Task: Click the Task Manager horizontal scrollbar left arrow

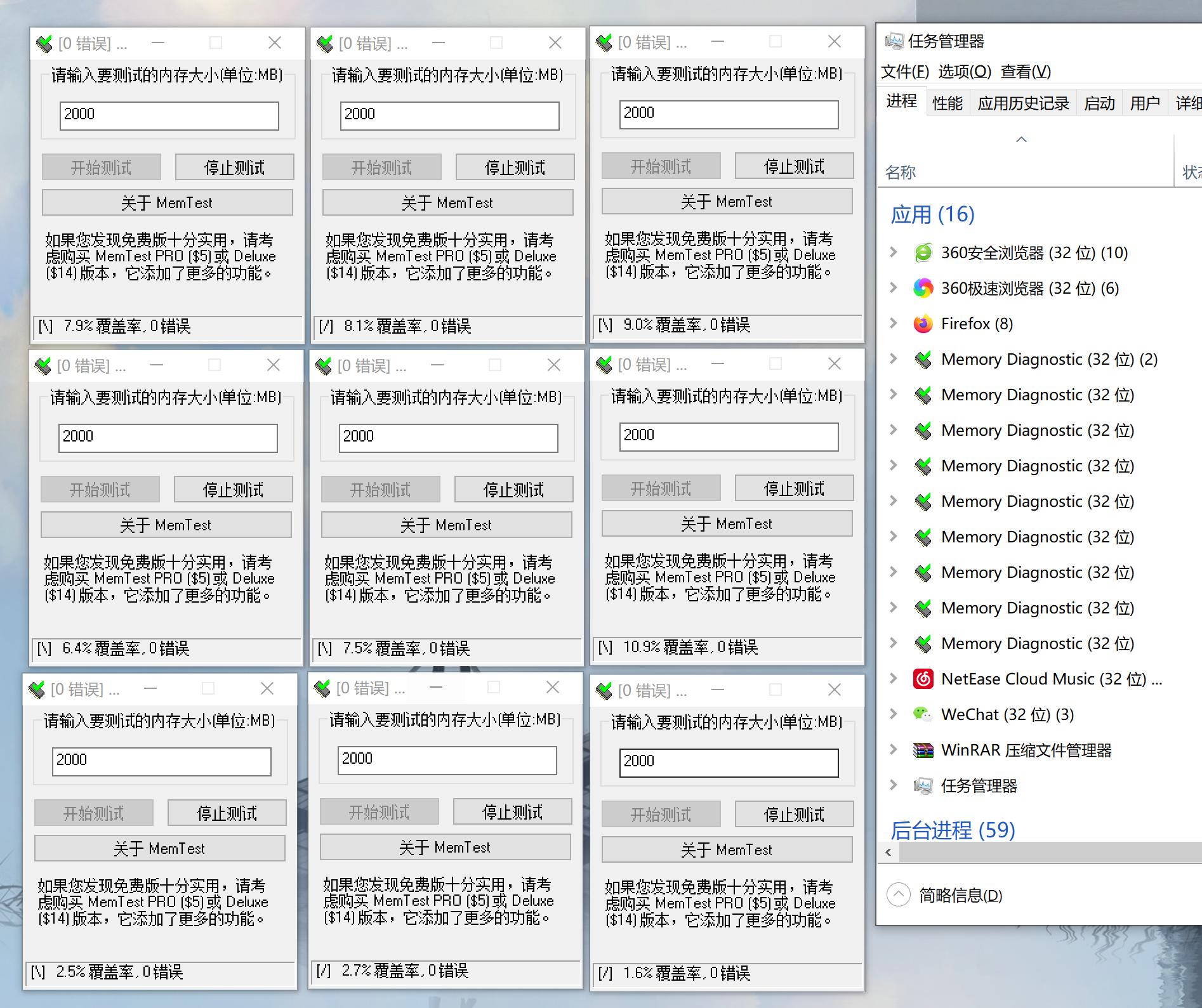Action: (x=888, y=852)
